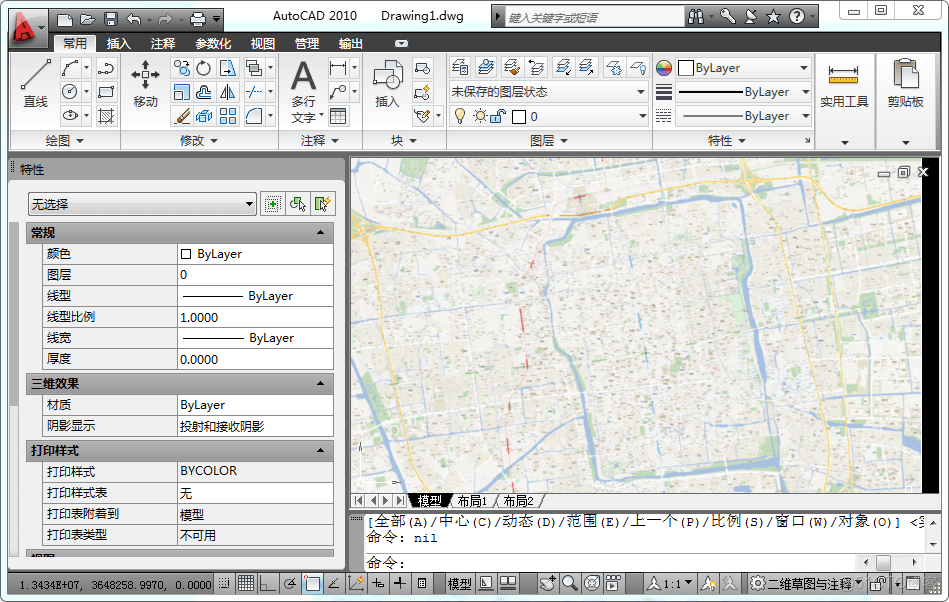
Task: Switch to the 布局1 layout tab
Action: pos(472,500)
